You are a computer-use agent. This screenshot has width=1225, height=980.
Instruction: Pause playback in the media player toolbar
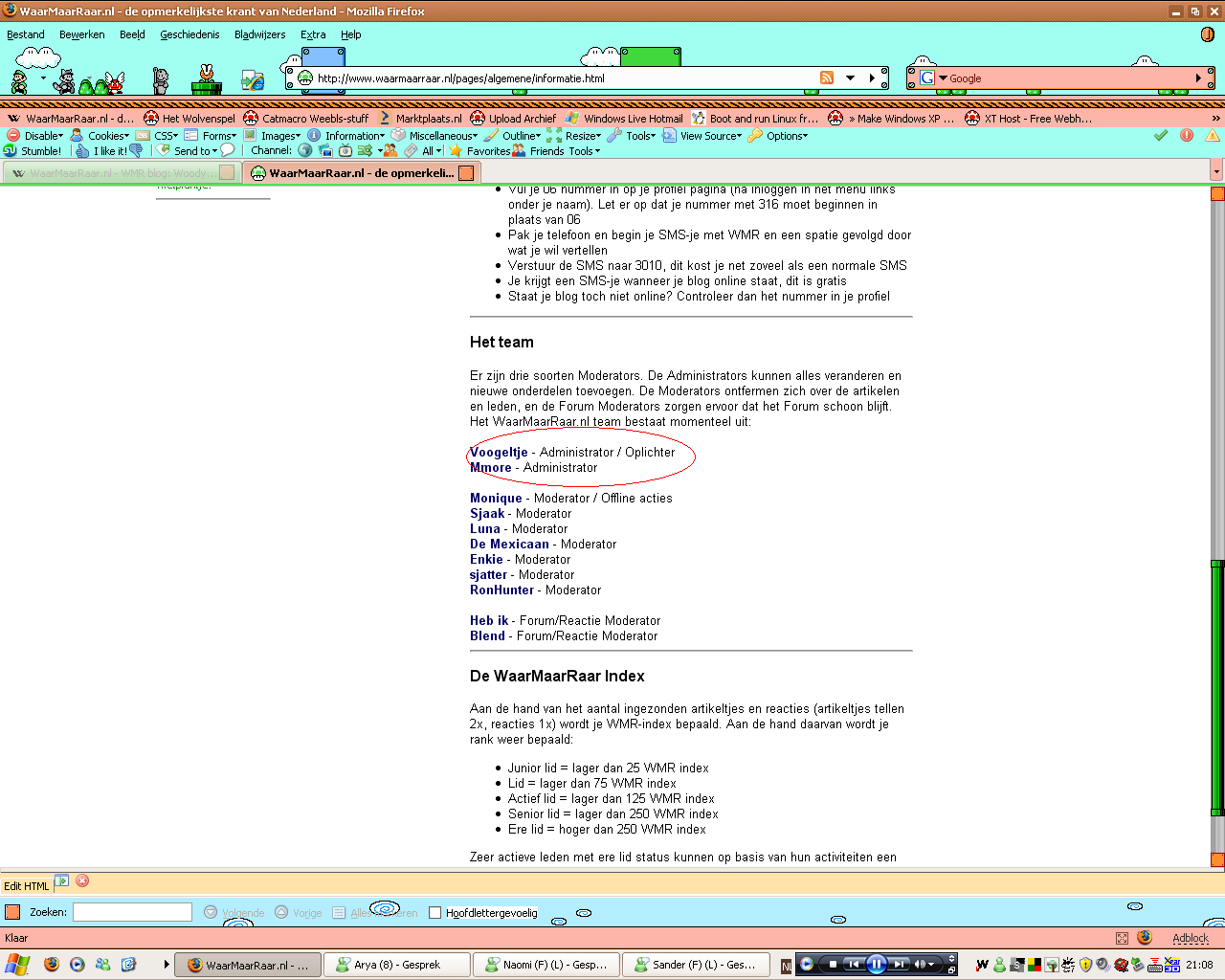(876, 965)
